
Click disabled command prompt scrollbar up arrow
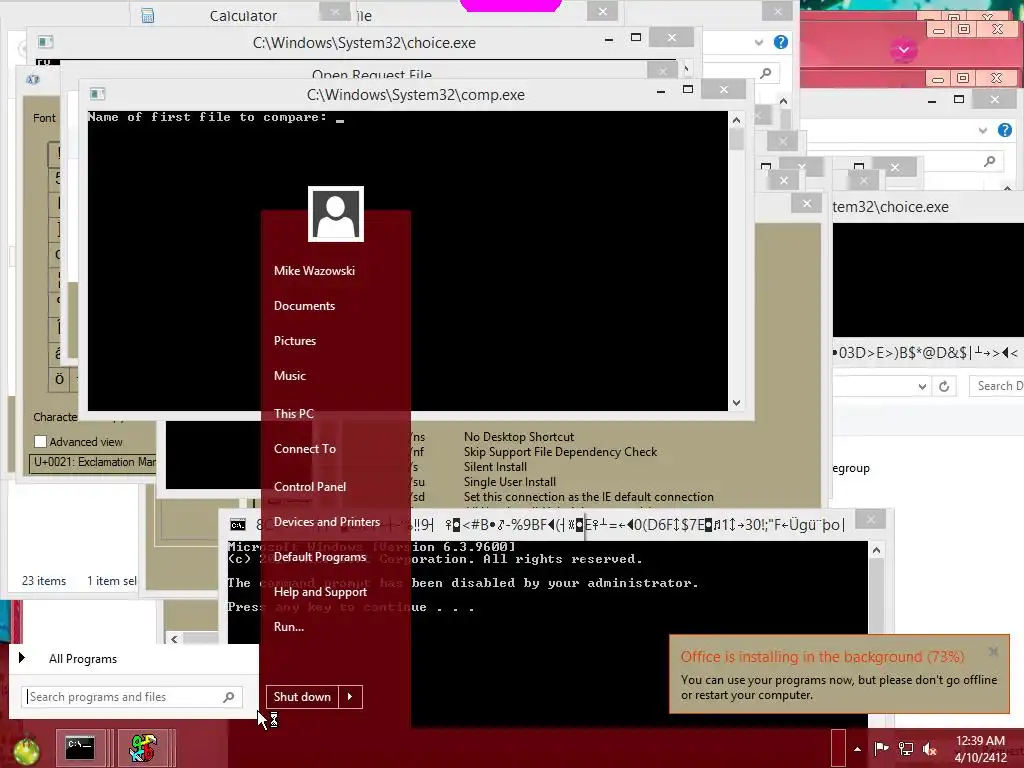(x=876, y=551)
